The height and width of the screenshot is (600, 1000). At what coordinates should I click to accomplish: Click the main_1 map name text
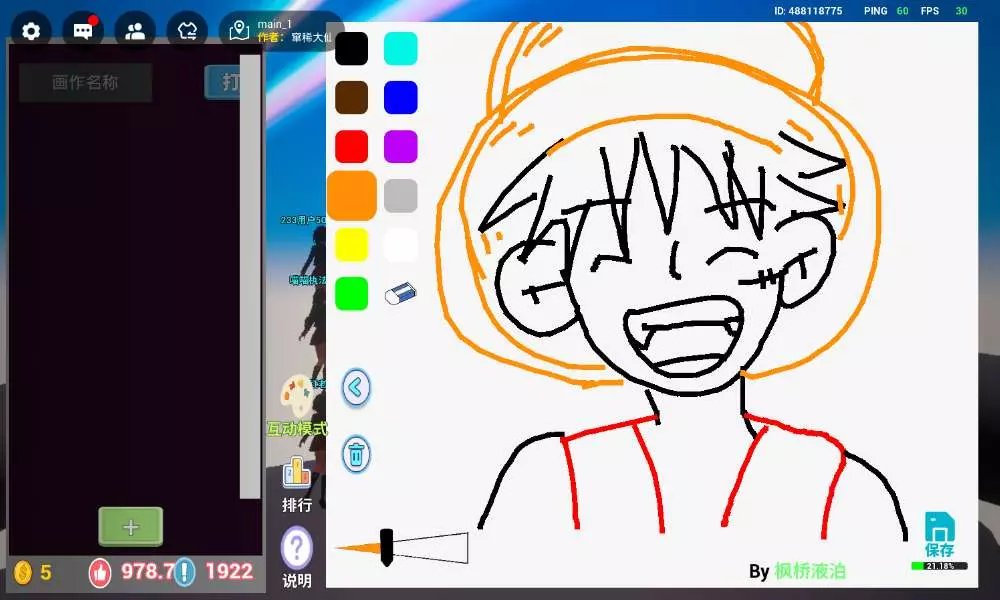[274, 24]
